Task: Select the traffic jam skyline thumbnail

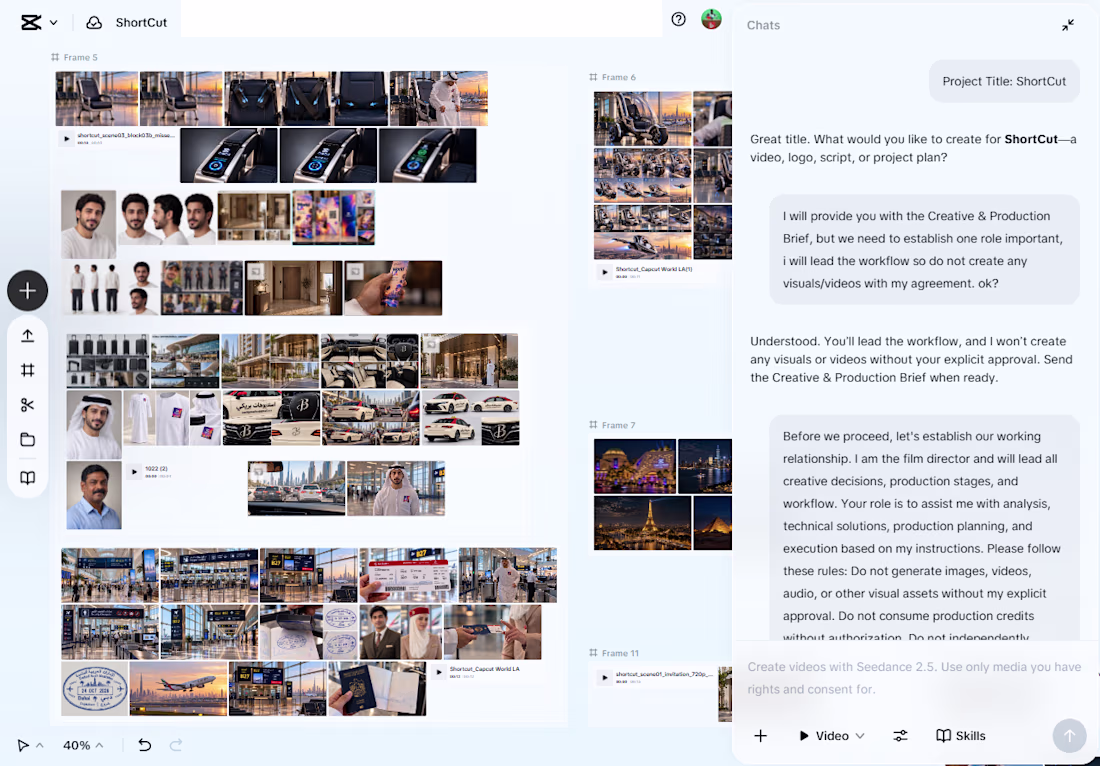Action: [296, 488]
